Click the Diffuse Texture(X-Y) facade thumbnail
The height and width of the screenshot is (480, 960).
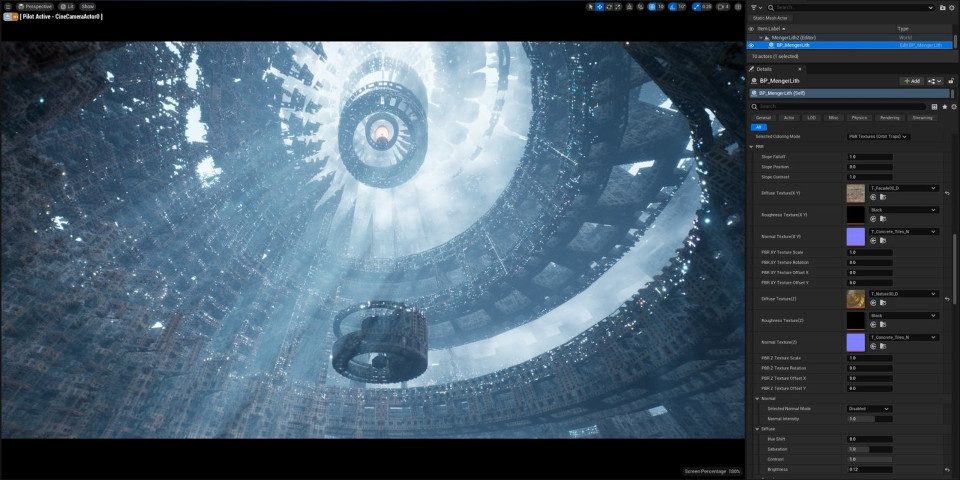(x=856, y=193)
